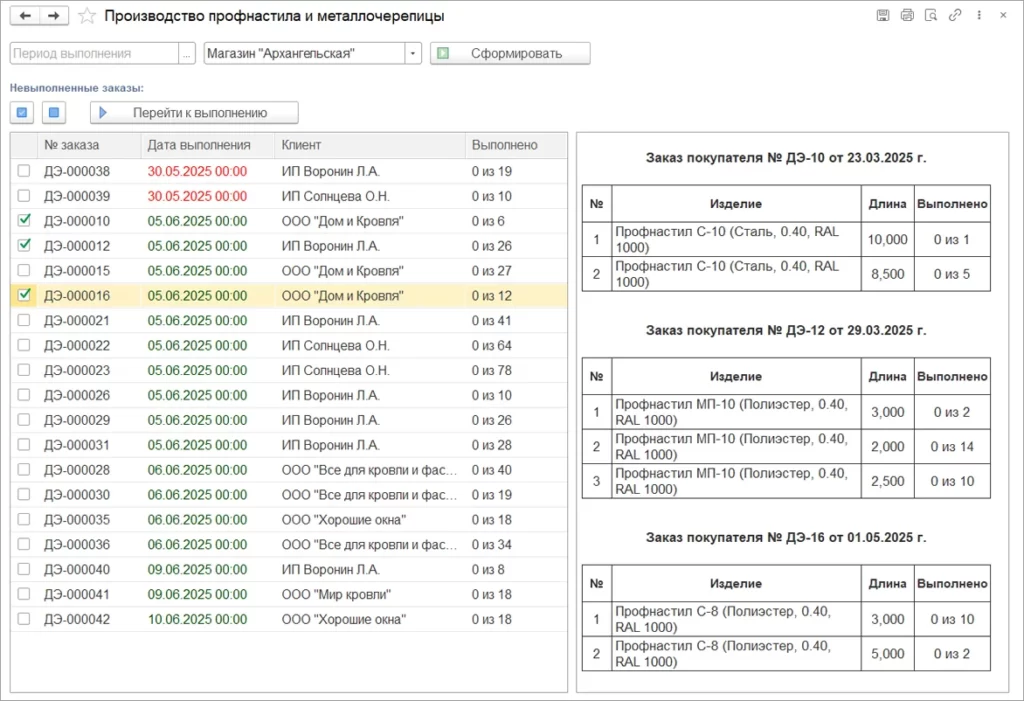Tick checkbox for order ДЭ-000023
Viewport: 1024px width, 701px height.
click(x=24, y=370)
